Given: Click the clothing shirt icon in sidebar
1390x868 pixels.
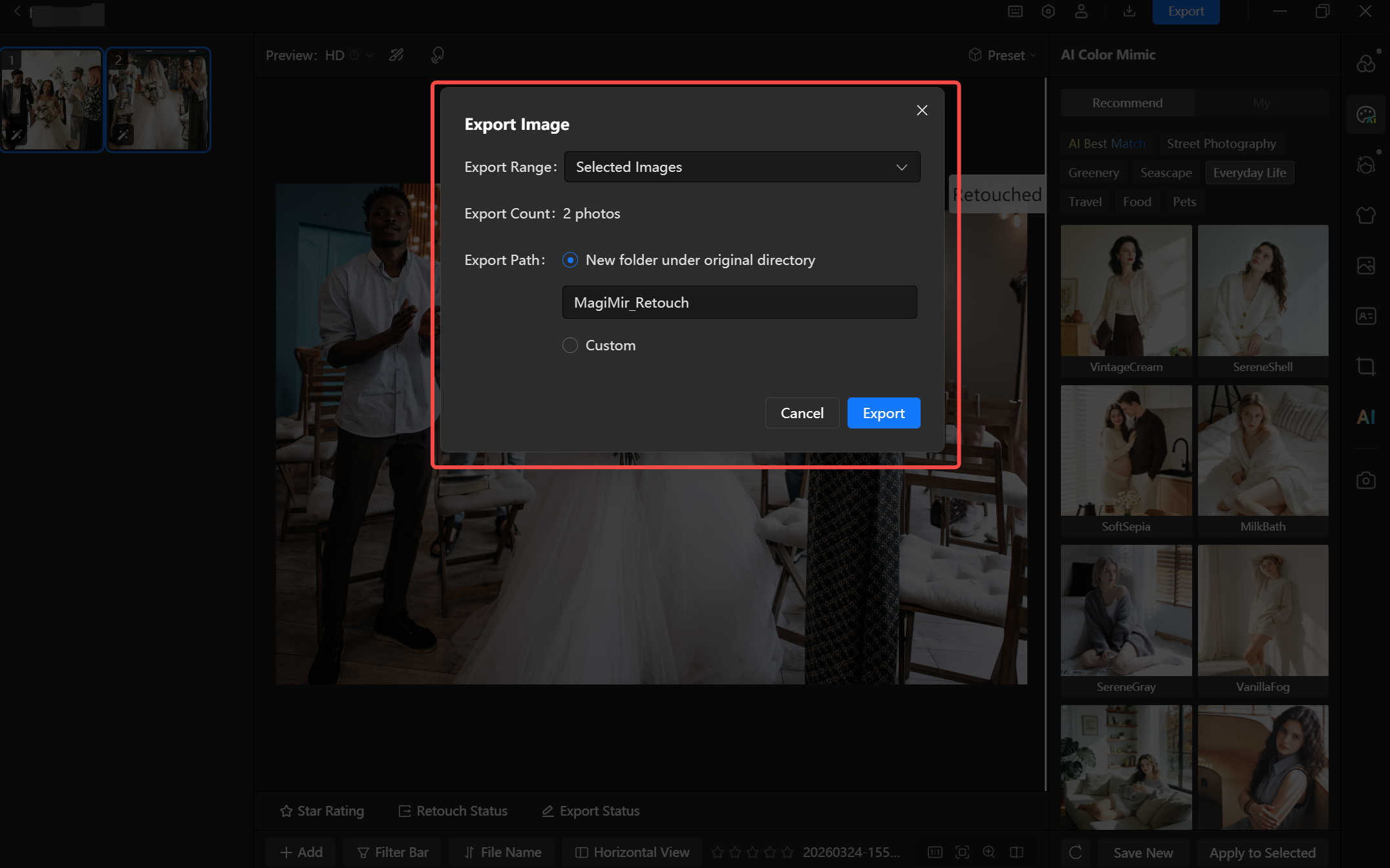Looking at the screenshot, I should pos(1365,215).
